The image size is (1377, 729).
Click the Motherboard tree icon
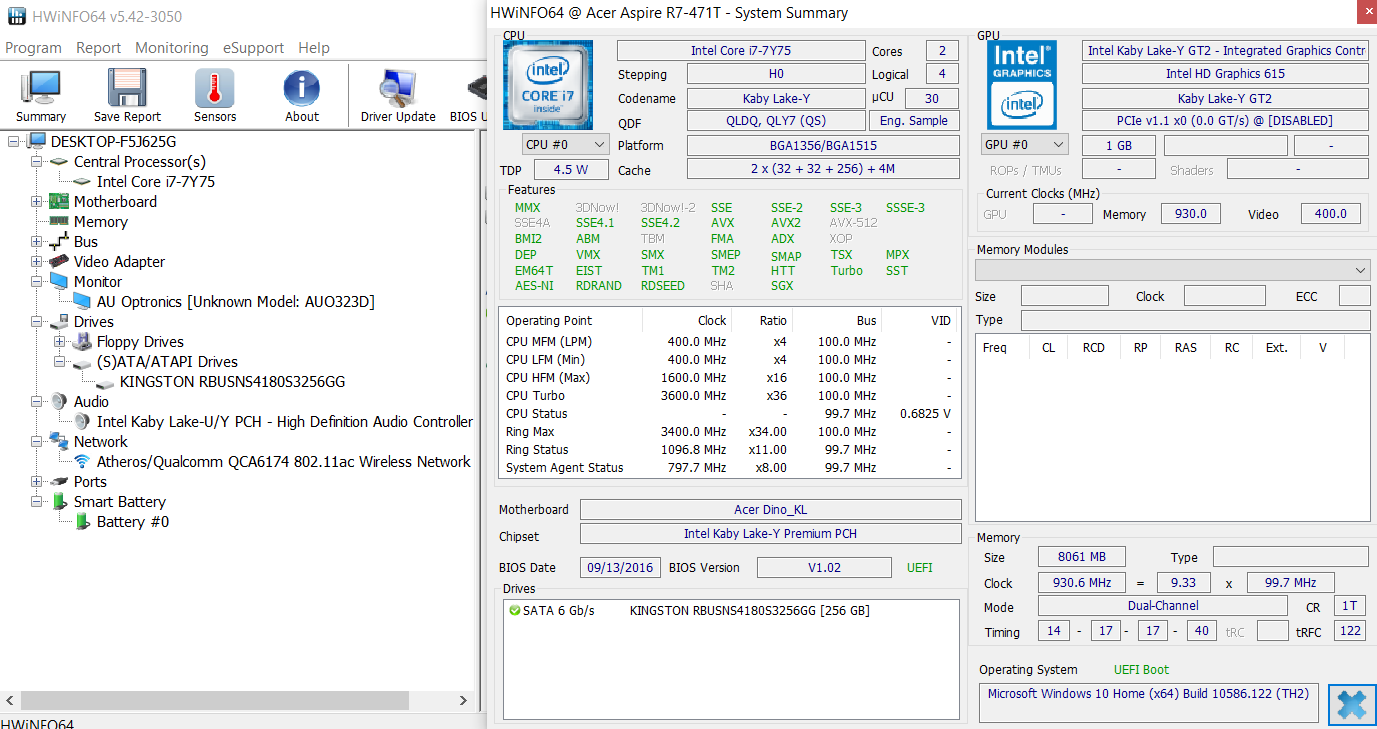click(x=60, y=201)
